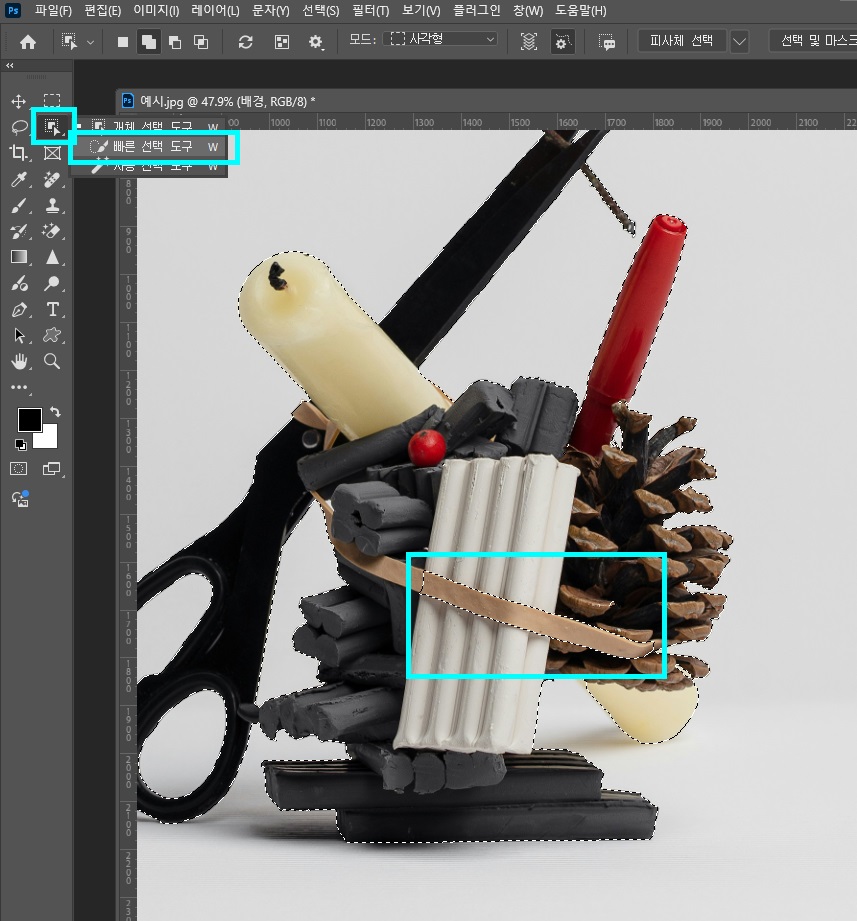Open the 편집(E) menu
This screenshot has width=857, height=921.
[x=103, y=11]
